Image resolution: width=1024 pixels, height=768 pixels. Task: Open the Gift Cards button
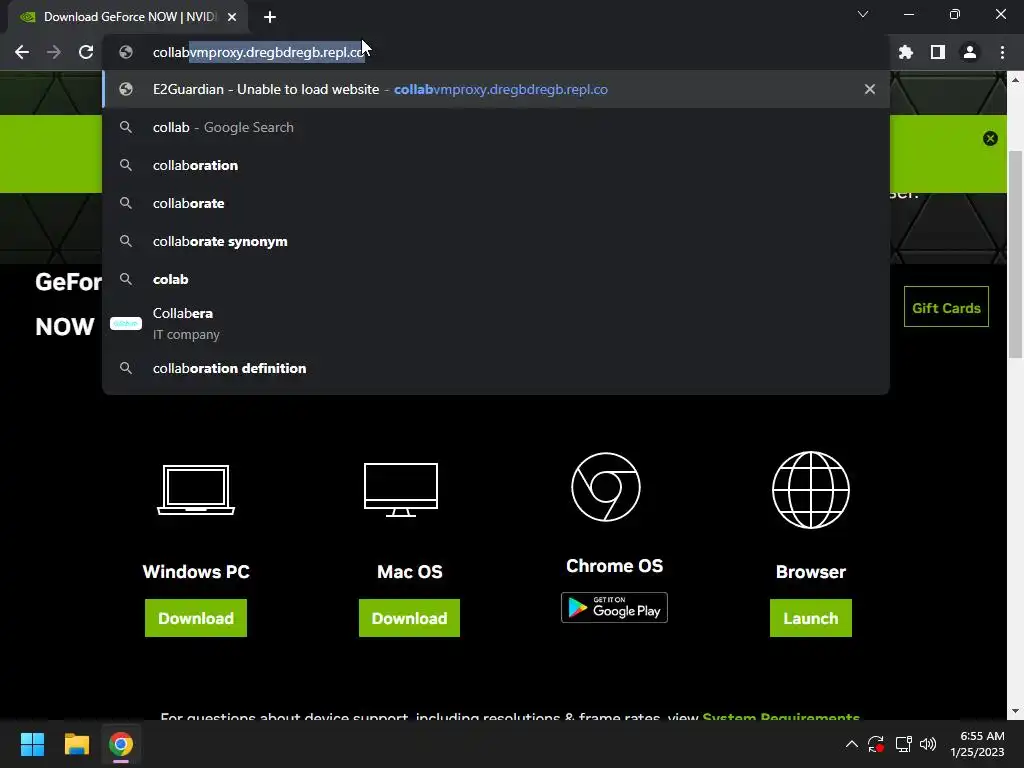point(946,307)
